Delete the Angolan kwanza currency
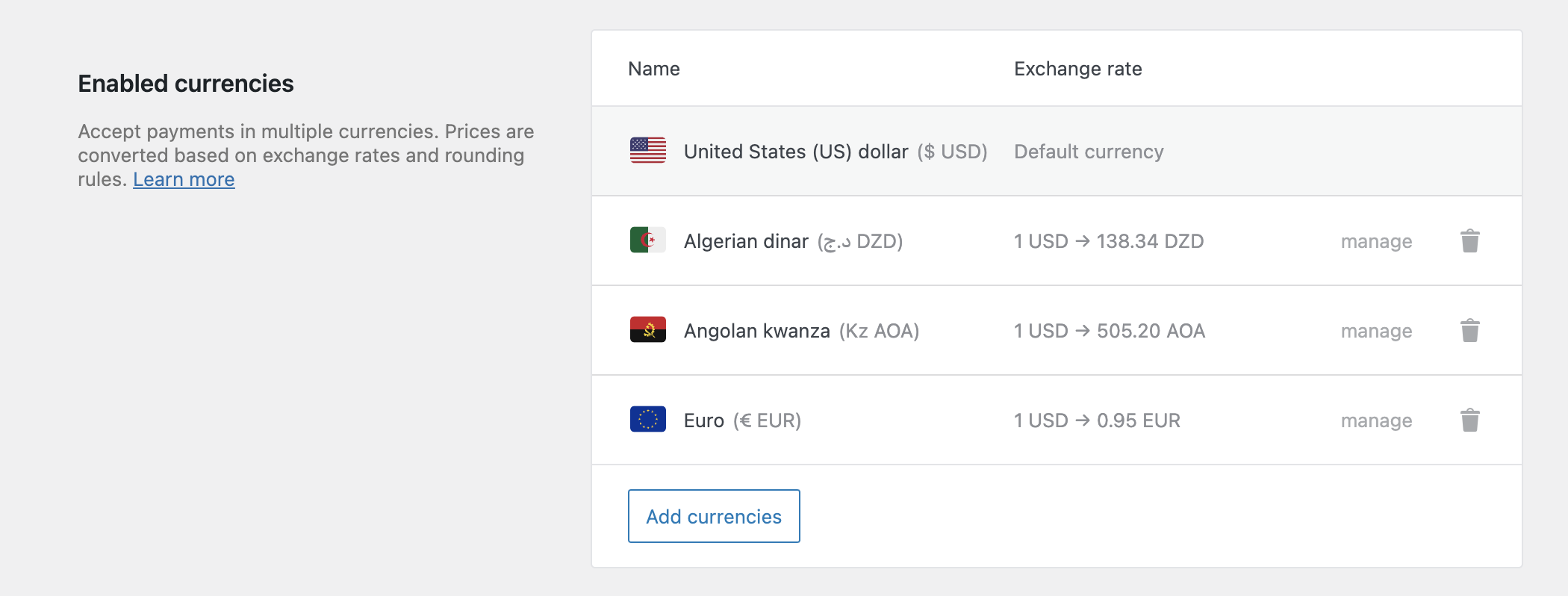This screenshot has height=596, width=1568. [1469, 330]
